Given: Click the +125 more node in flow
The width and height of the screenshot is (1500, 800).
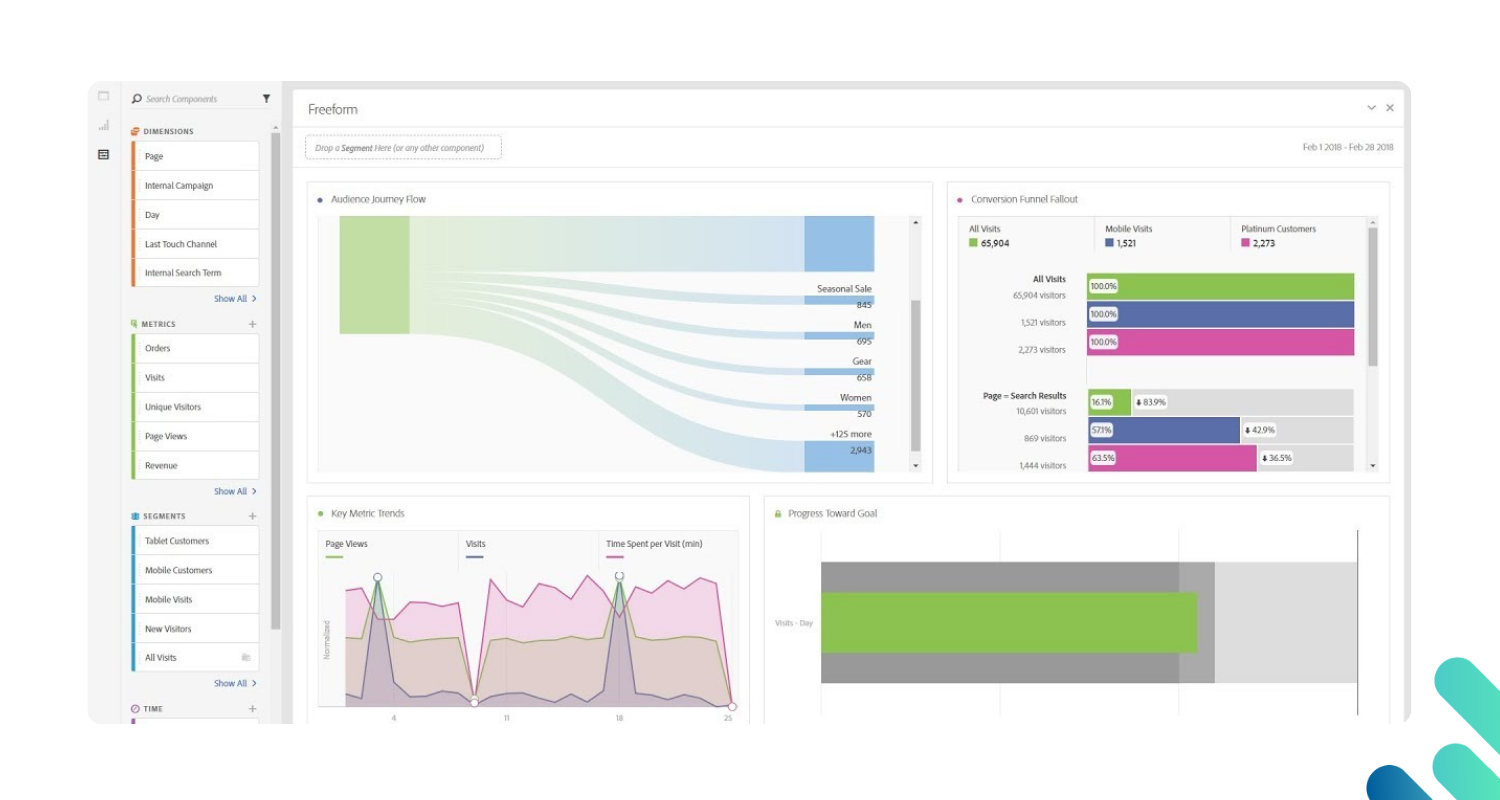Looking at the screenshot, I should pos(838,456).
